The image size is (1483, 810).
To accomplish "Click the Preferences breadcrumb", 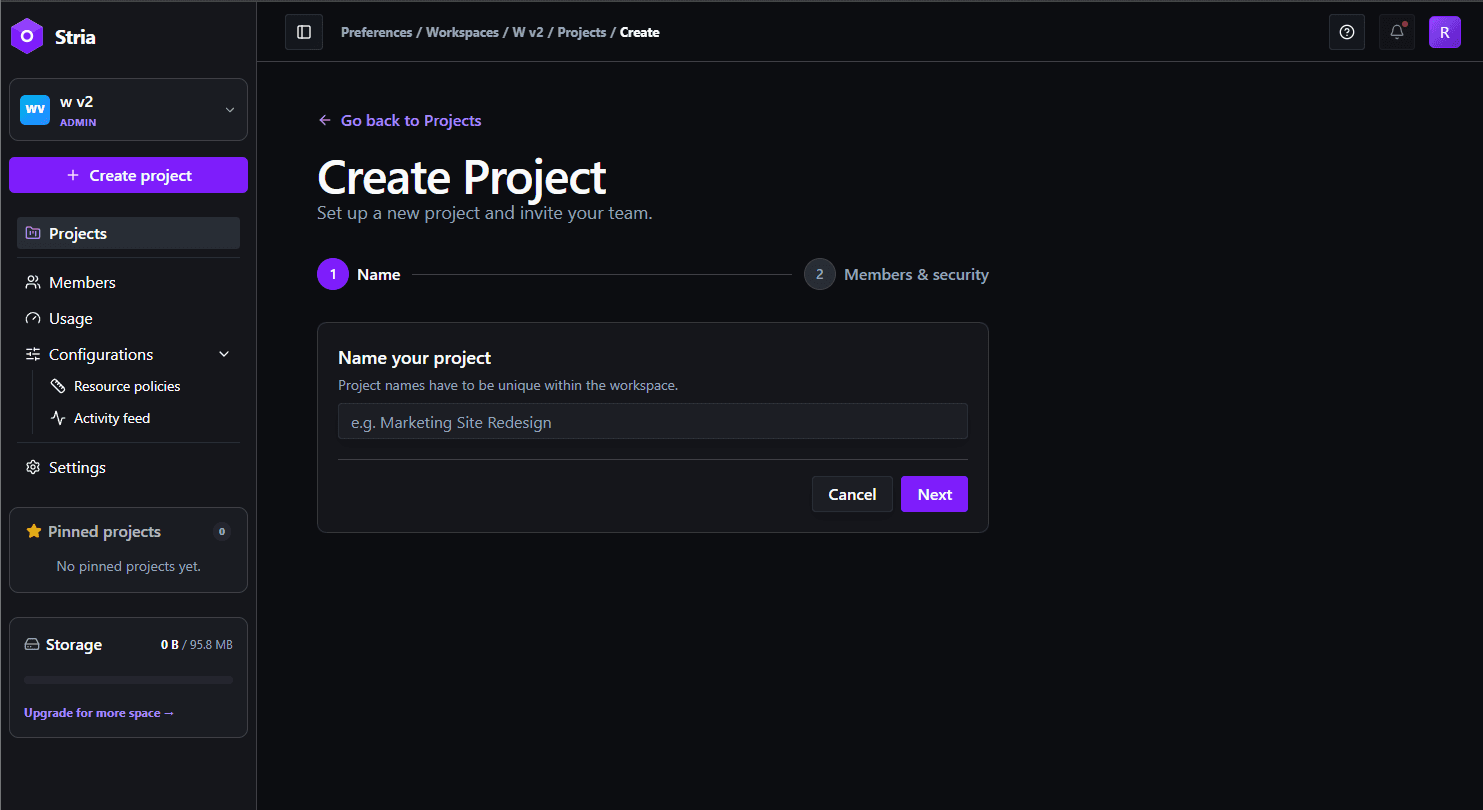I will 376,32.
